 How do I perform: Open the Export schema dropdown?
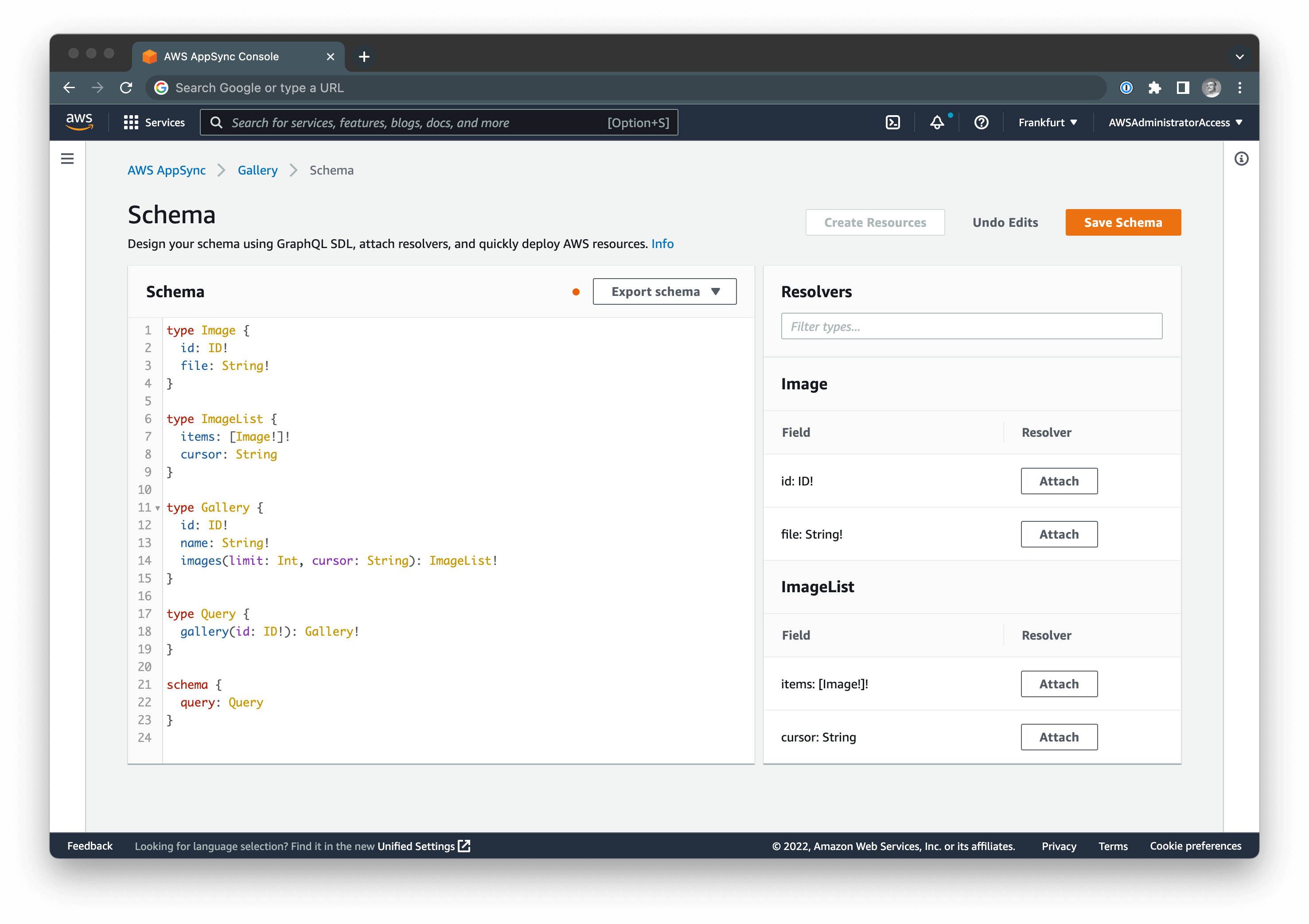[664, 291]
